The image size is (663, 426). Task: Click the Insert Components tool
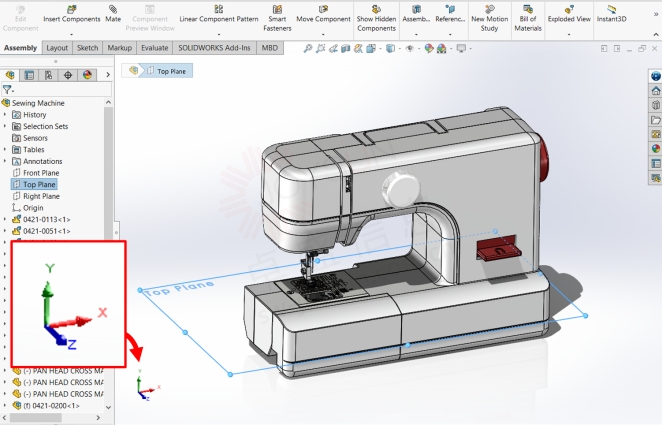(71, 14)
